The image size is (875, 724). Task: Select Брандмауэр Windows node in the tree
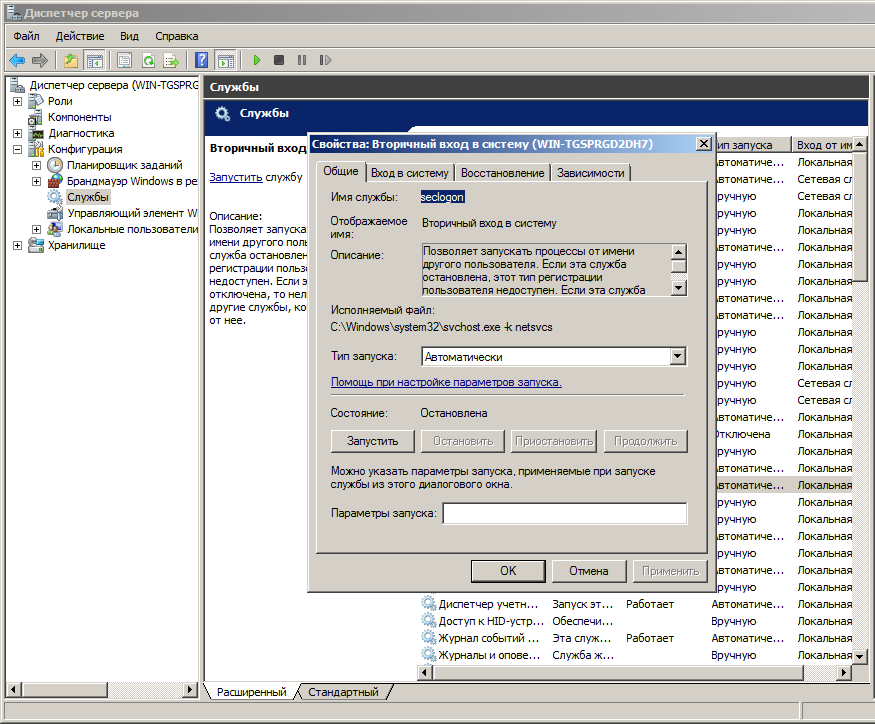click(x=131, y=181)
